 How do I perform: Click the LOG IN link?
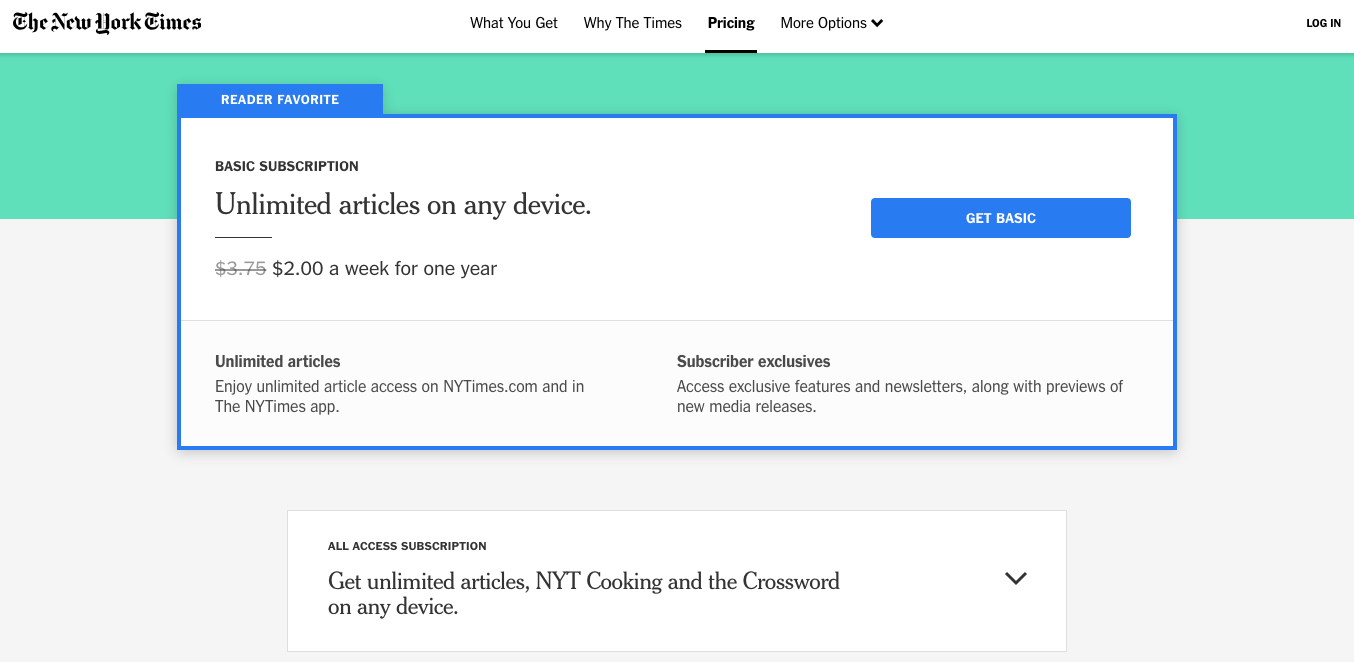point(1323,23)
